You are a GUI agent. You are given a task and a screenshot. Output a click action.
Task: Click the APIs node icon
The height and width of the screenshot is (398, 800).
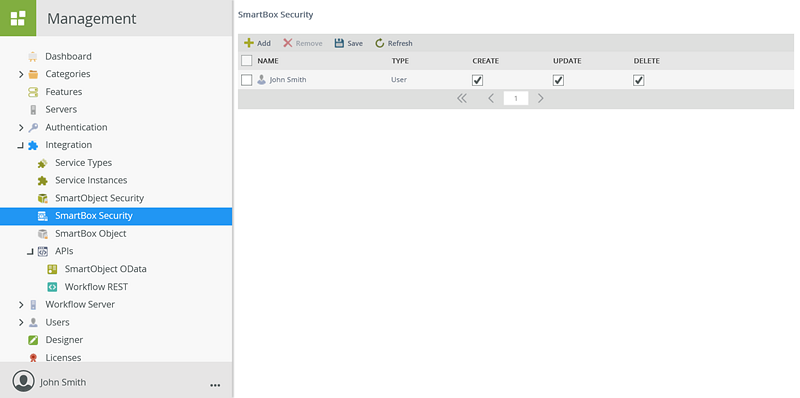coord(43,251)
